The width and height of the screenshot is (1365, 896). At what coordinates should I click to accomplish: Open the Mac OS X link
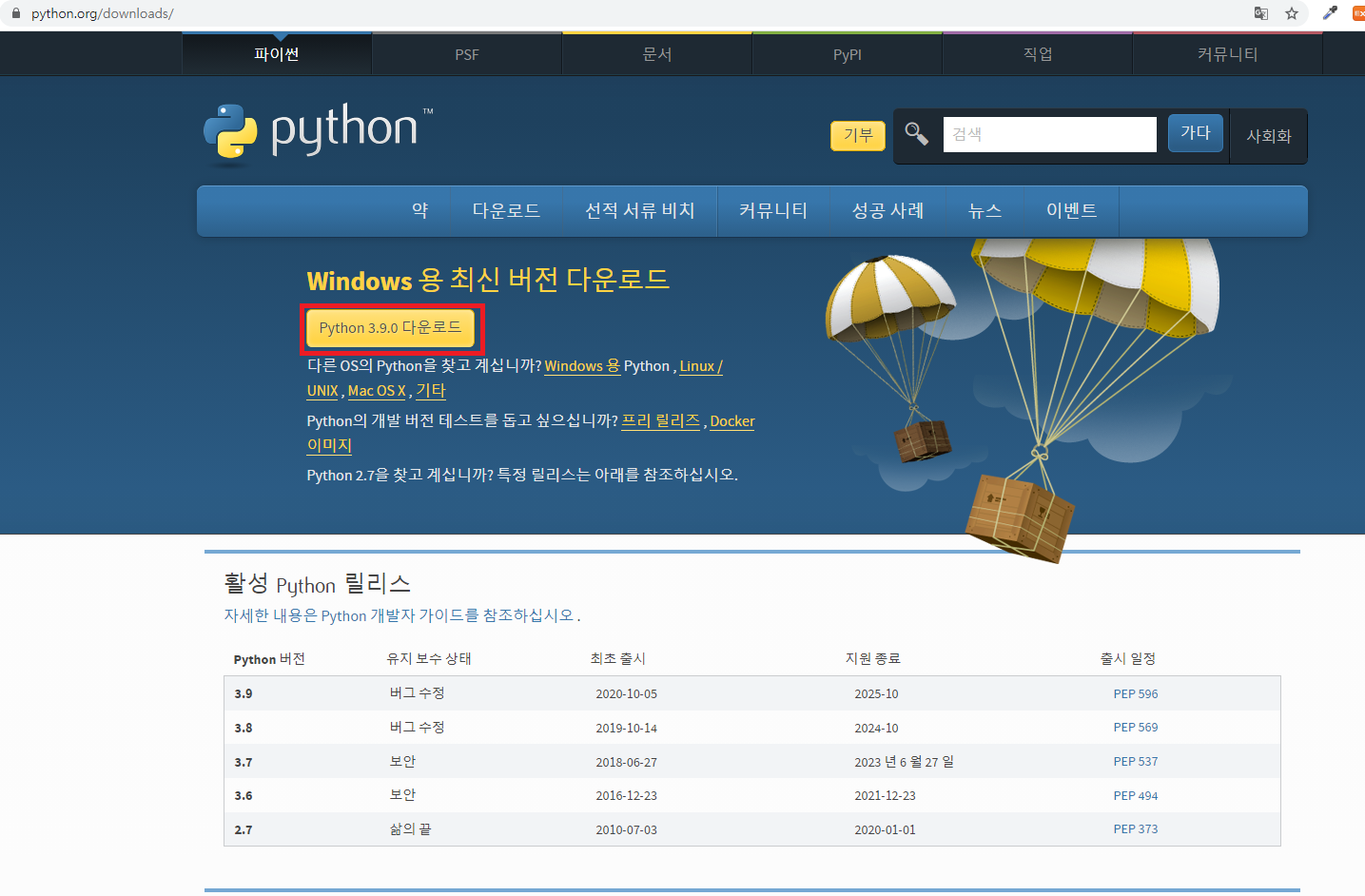[x=377, y=391]
